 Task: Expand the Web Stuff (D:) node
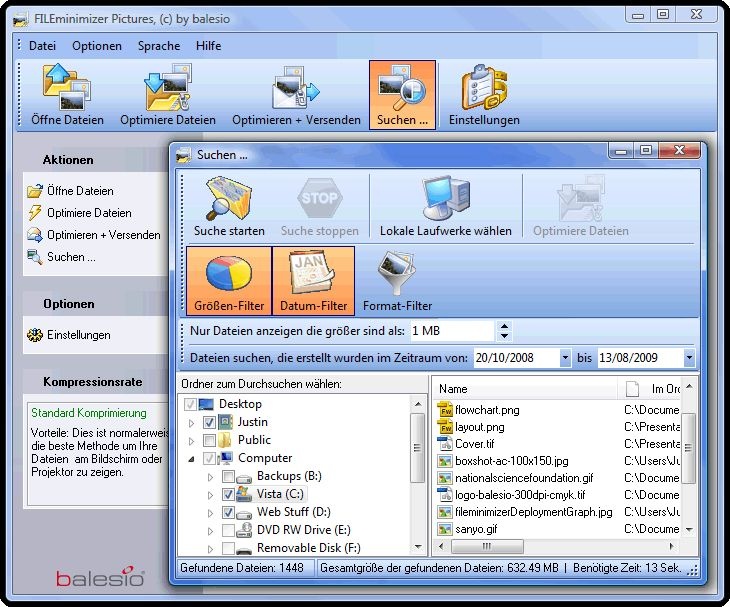click(210, 513)
